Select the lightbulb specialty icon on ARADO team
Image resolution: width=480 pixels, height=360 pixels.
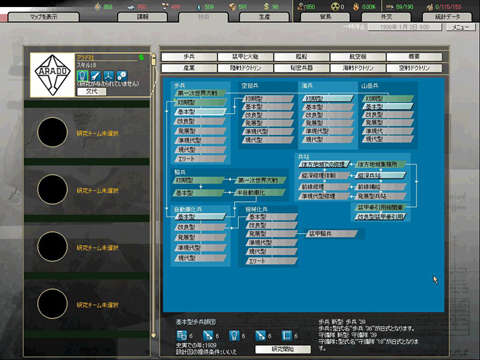coord(82,75)
